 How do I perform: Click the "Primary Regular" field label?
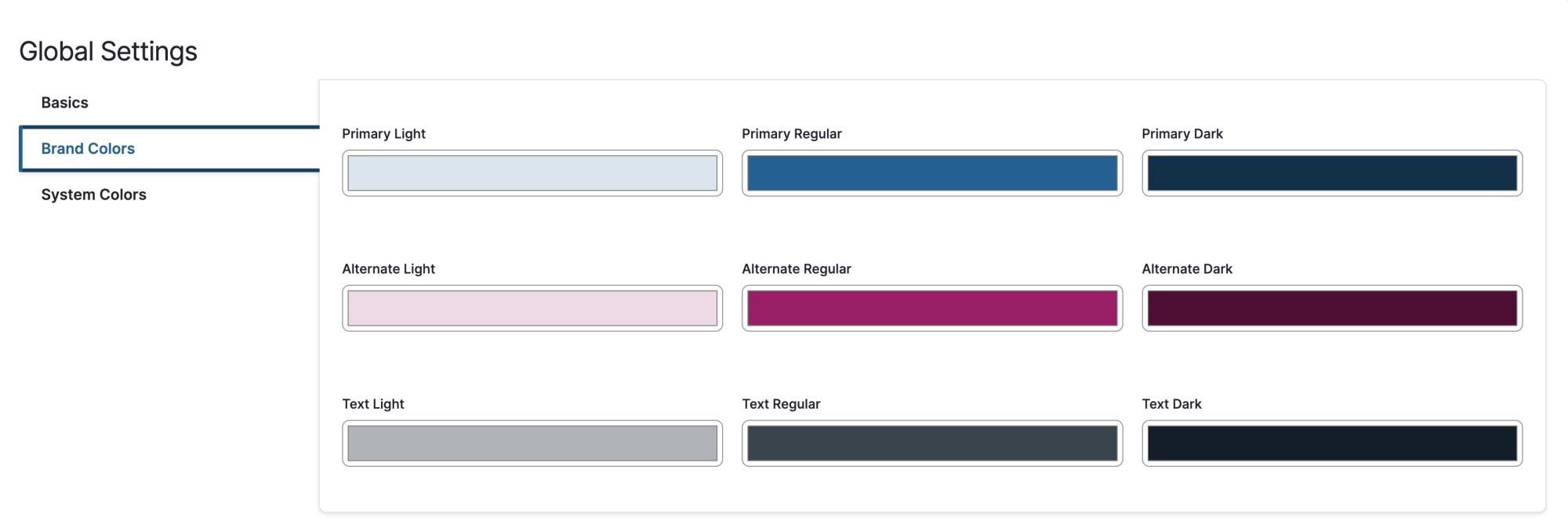pyautogui.click(x=792, y=134)
